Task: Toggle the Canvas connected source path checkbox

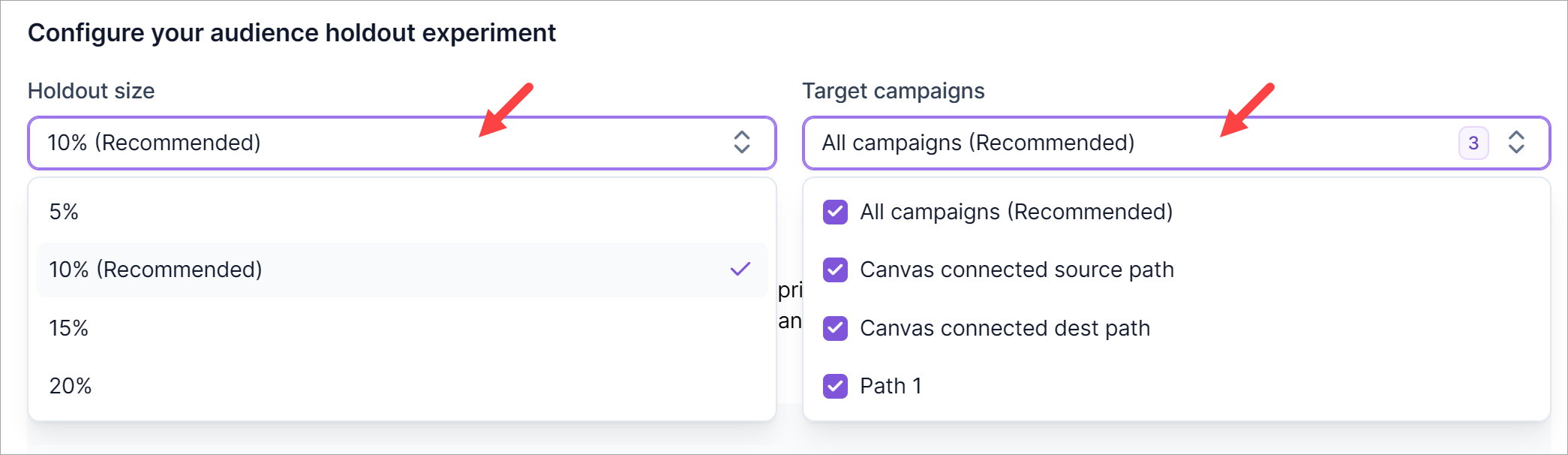Action: [835, 270]
